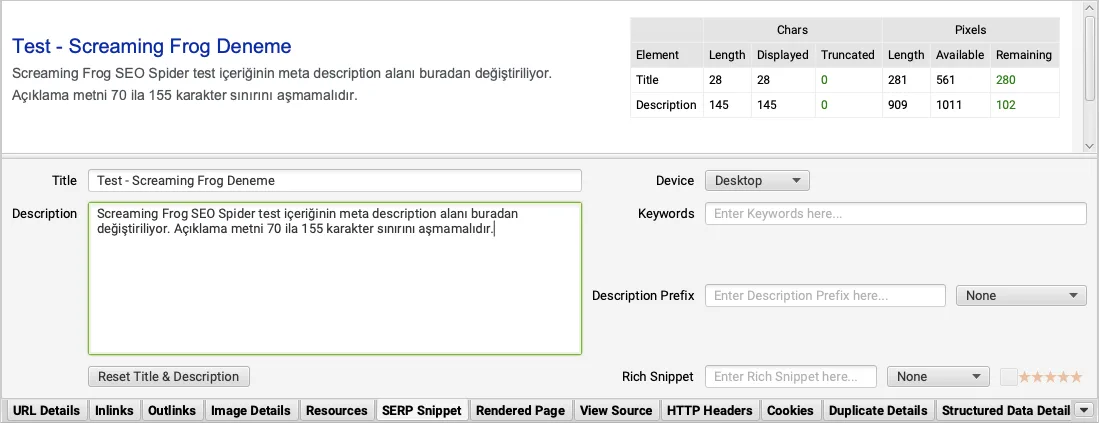
Task: Focus the Rich Snippet input field
Action: click(x=791, y=377)
